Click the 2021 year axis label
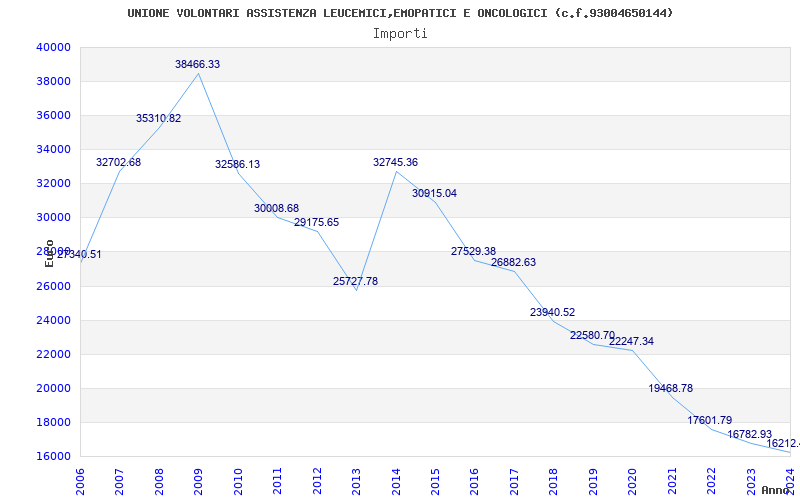800x500 pixels. click(672, 481)
